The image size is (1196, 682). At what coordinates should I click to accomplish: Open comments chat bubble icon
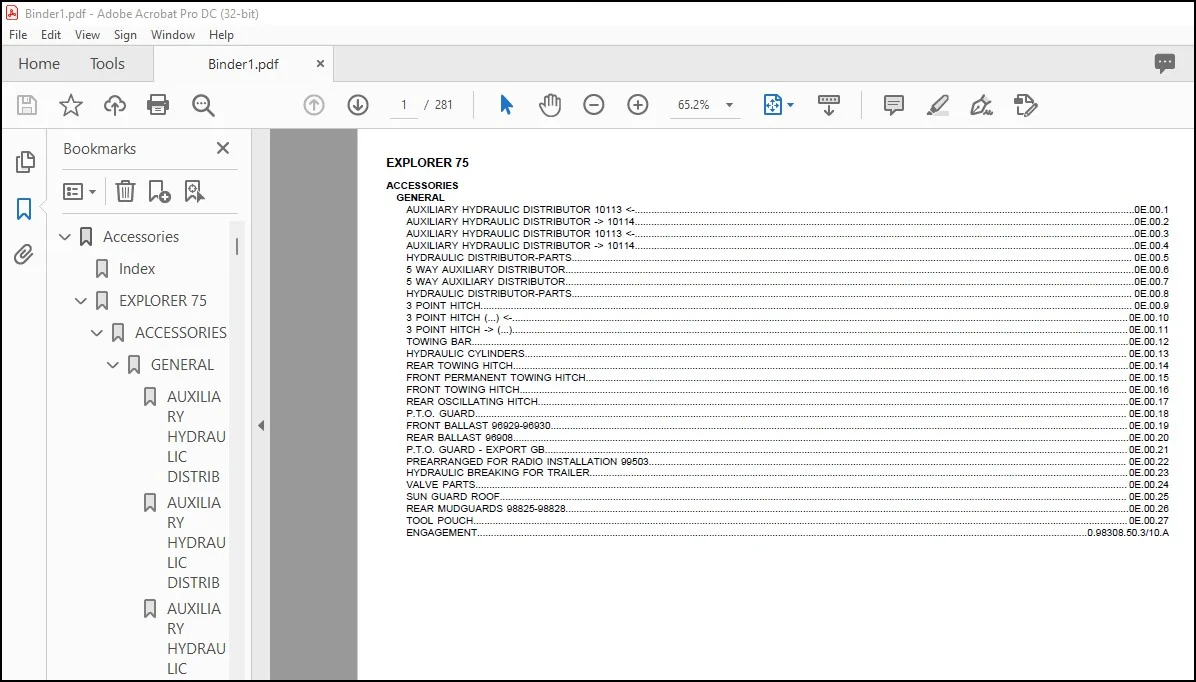pos(1165,63)
